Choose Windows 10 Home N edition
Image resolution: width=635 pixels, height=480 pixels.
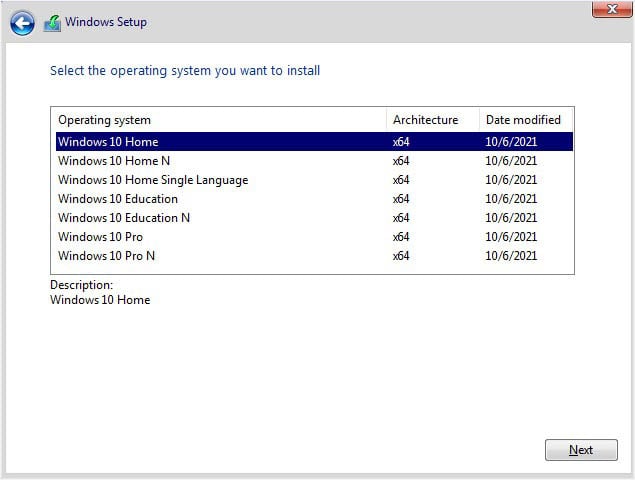[x=114, y=161]
